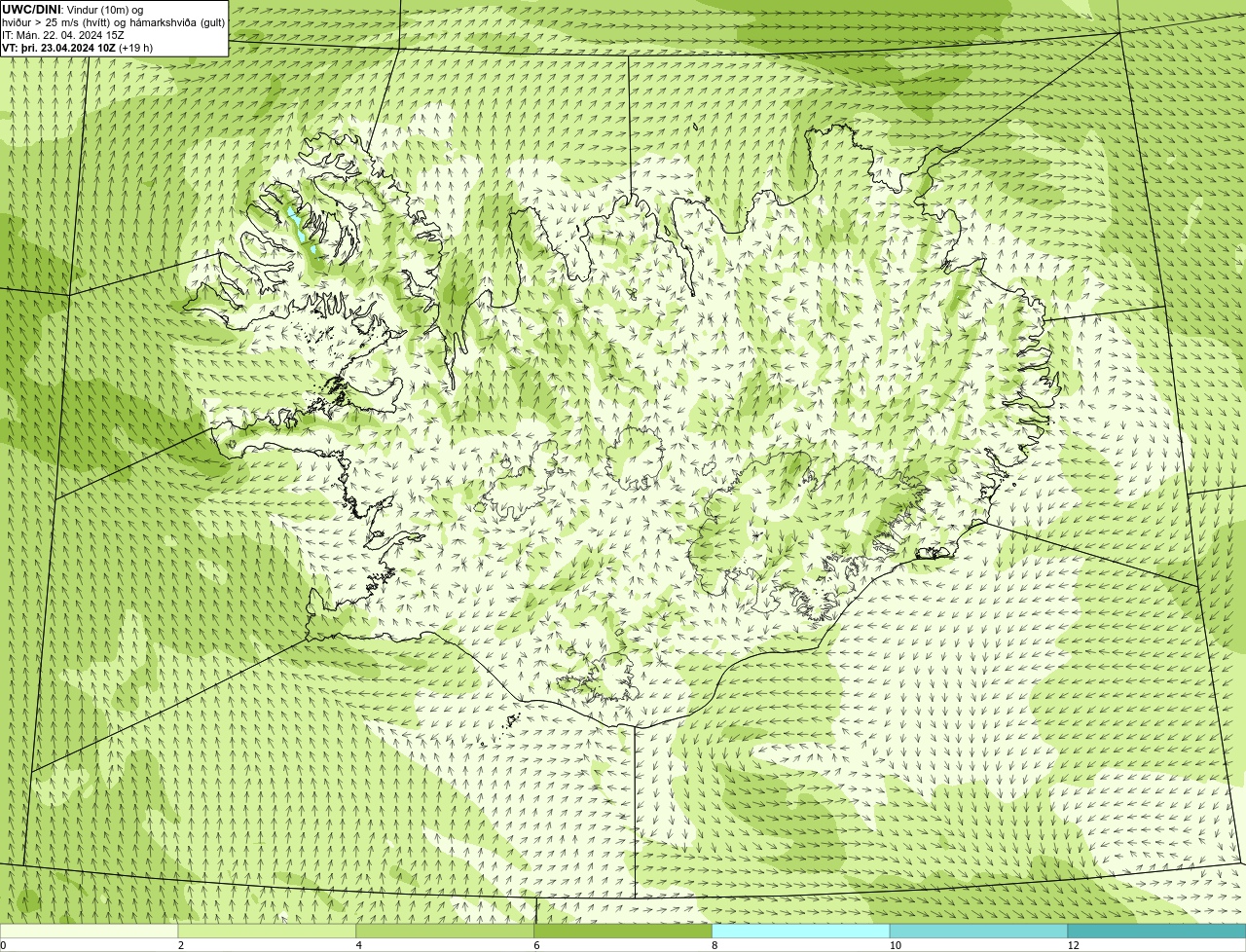Image resolution: width=1246 pixels, height=952 pixels.
Task: Click the line "hviður > 25 m/s (hvítt) og hámarkshviða (gult)"
Action: point(113,21)
